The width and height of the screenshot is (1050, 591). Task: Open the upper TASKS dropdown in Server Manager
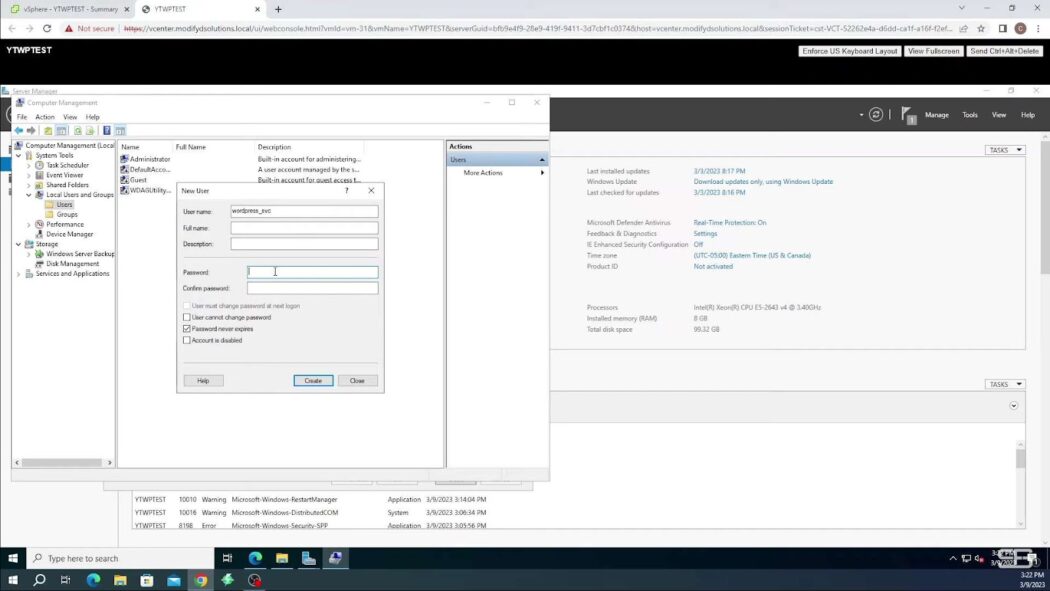click(1004, 150)
